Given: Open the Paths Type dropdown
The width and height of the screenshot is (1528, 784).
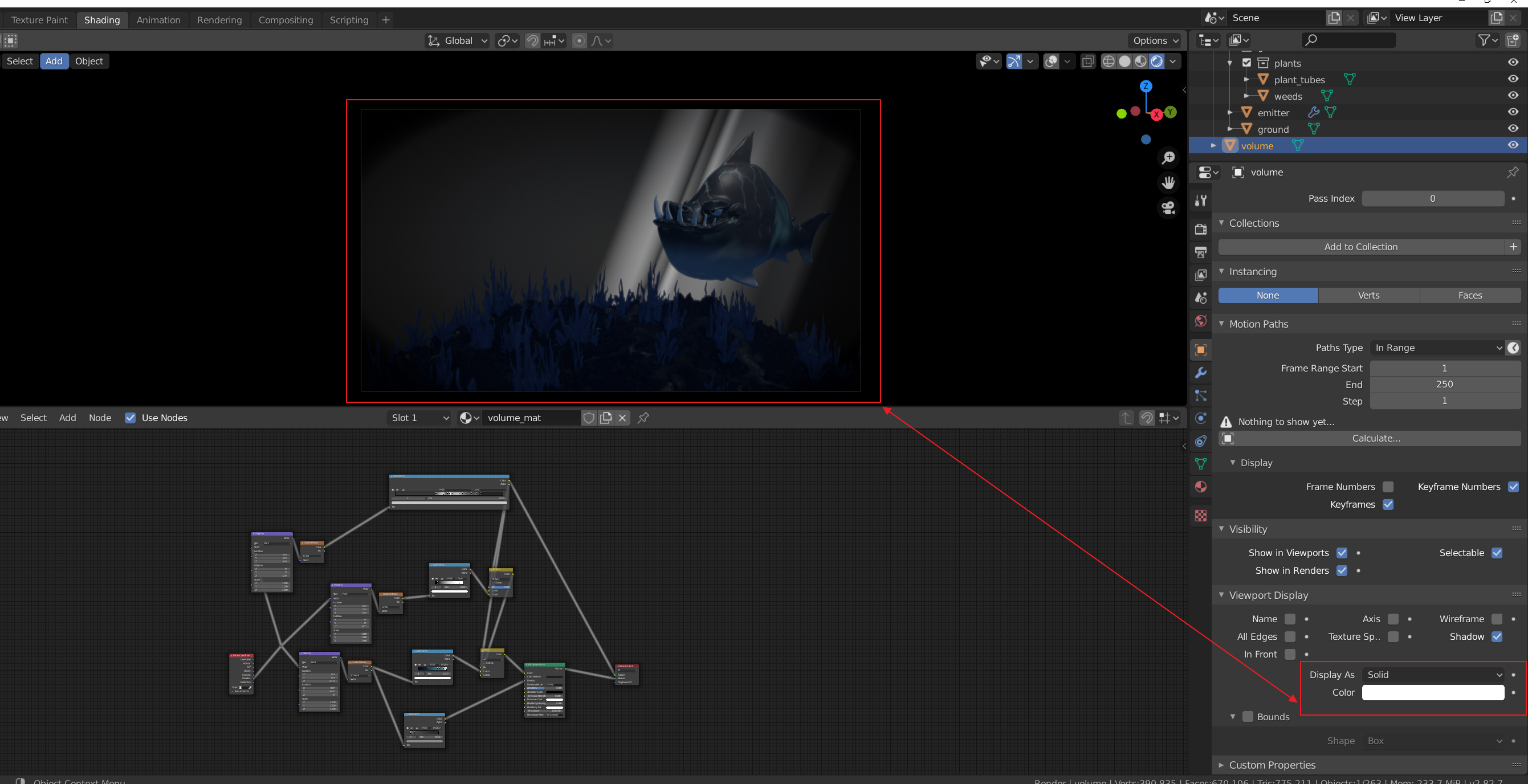Looking at the screenshot, I should coord(1437,348).
